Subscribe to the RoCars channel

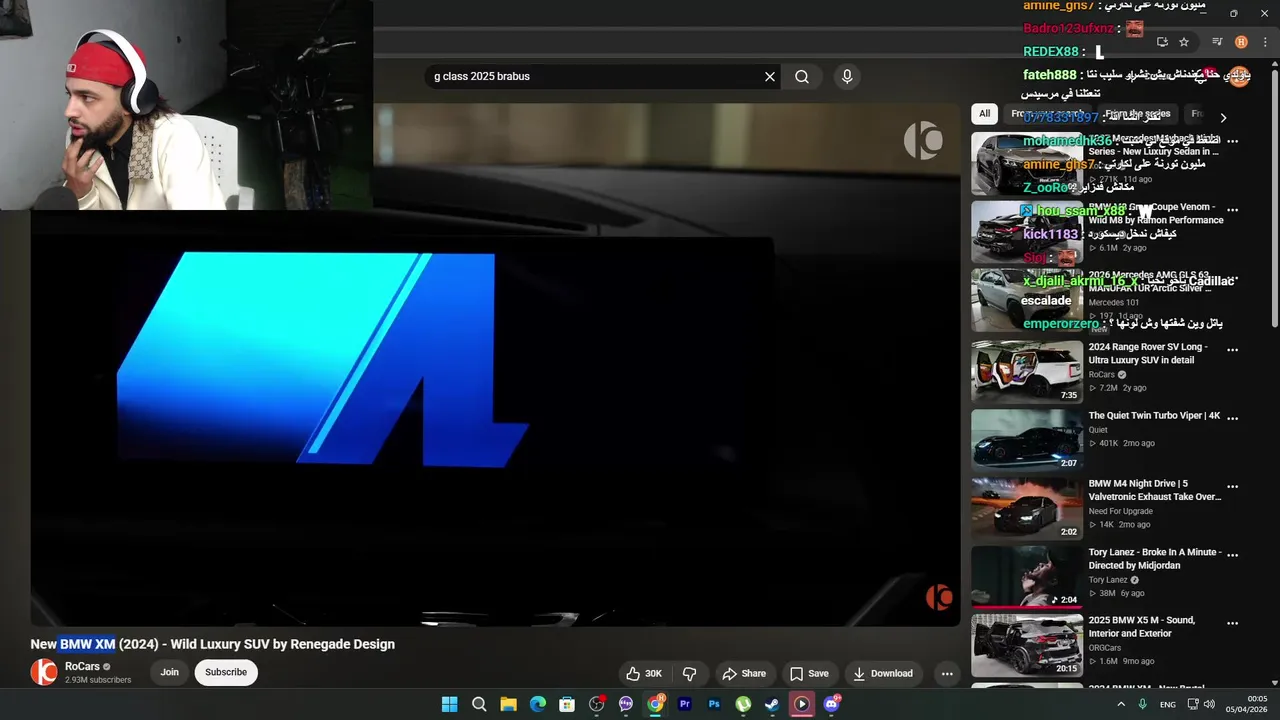pos(226,672)
